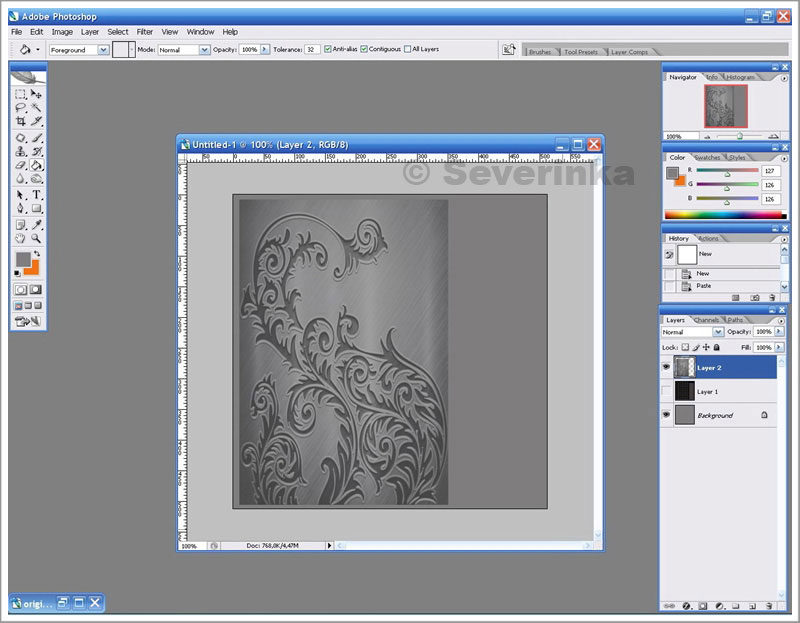This screenshot has width=800, height=623.
Task: Enable the All Layers checkbox
Action: (x=407, y=49)
